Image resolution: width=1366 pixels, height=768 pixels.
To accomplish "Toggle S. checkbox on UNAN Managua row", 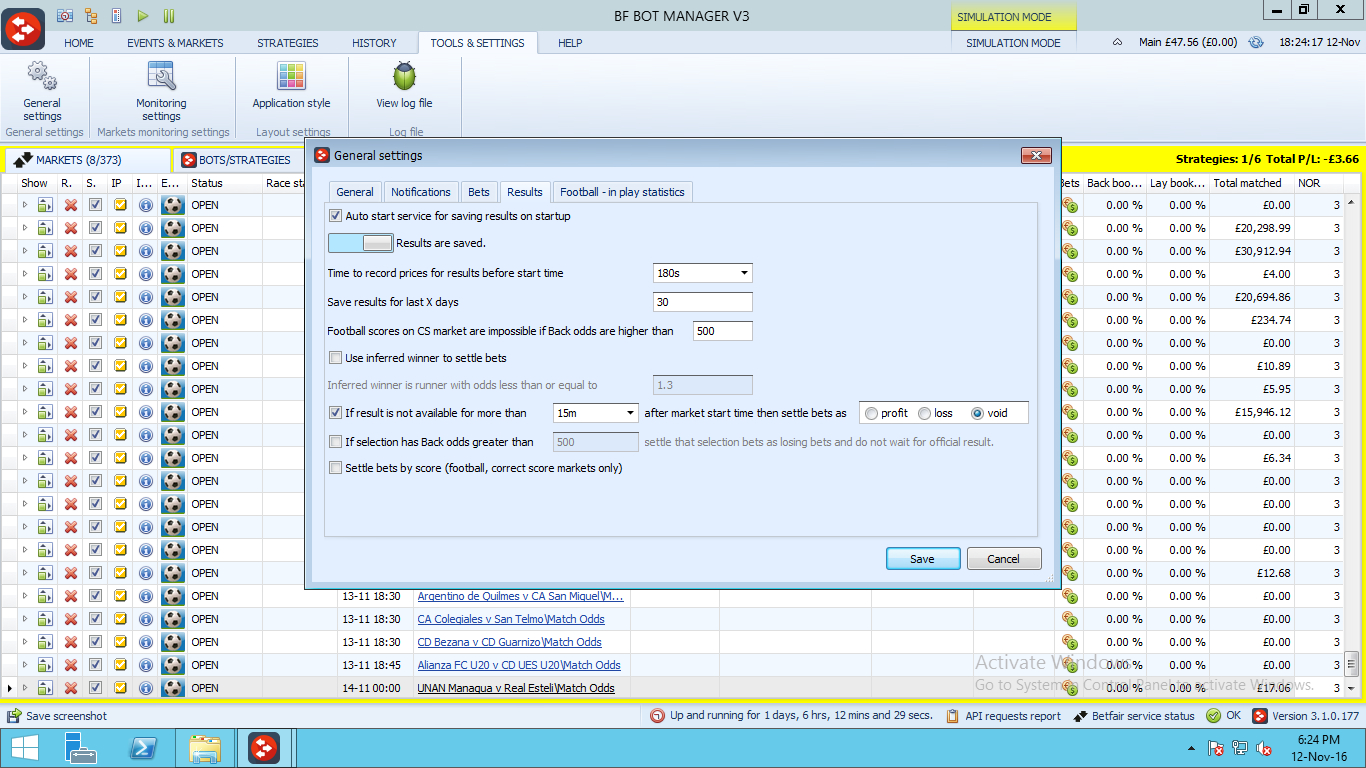I will click(x=95, y=688).
